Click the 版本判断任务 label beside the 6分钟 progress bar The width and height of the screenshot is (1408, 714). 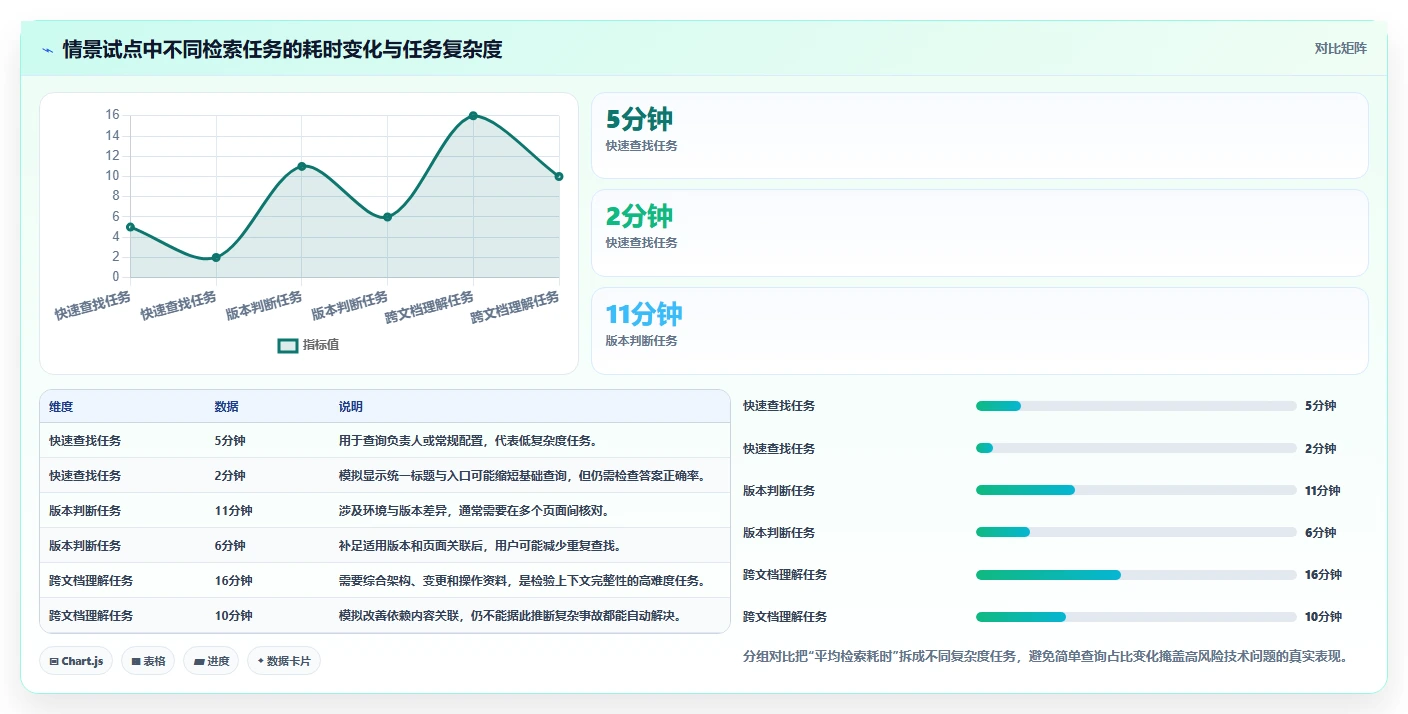[x=779, y=533]
